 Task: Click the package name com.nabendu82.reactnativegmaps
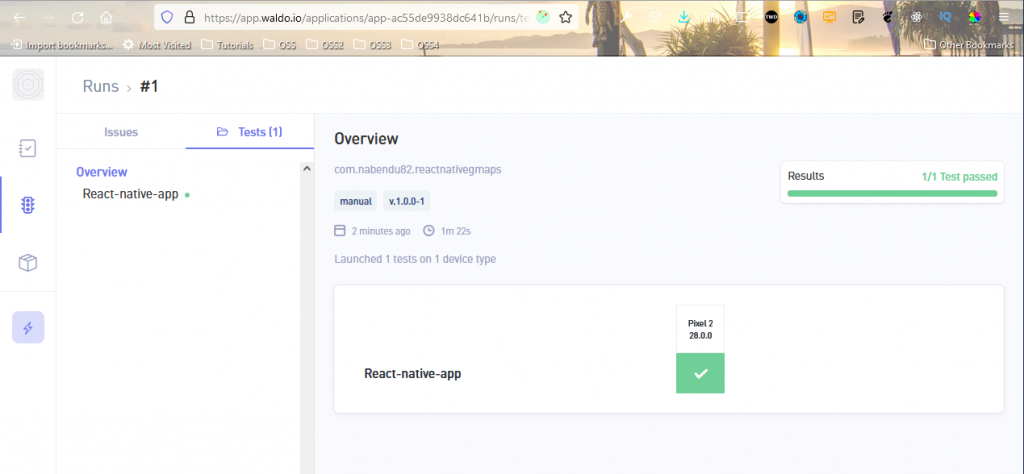(418, 170)
